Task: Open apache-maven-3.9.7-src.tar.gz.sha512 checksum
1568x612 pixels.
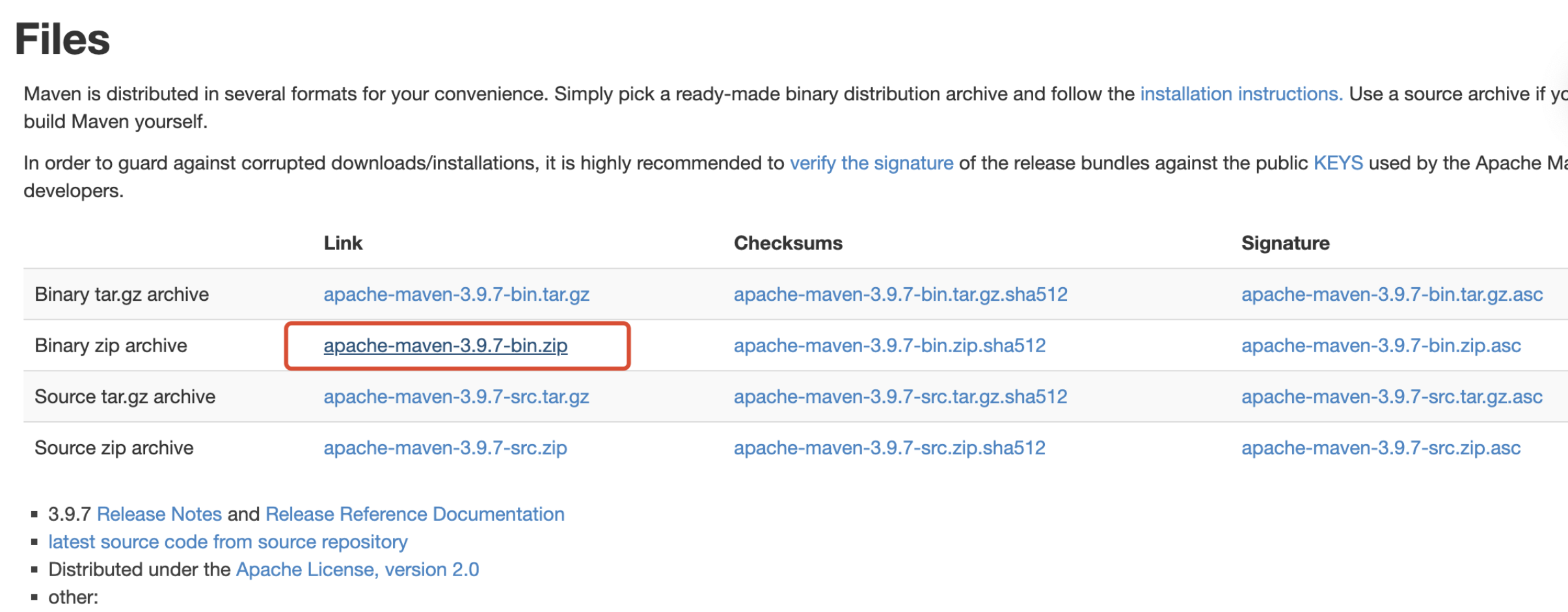Action: 901,397
